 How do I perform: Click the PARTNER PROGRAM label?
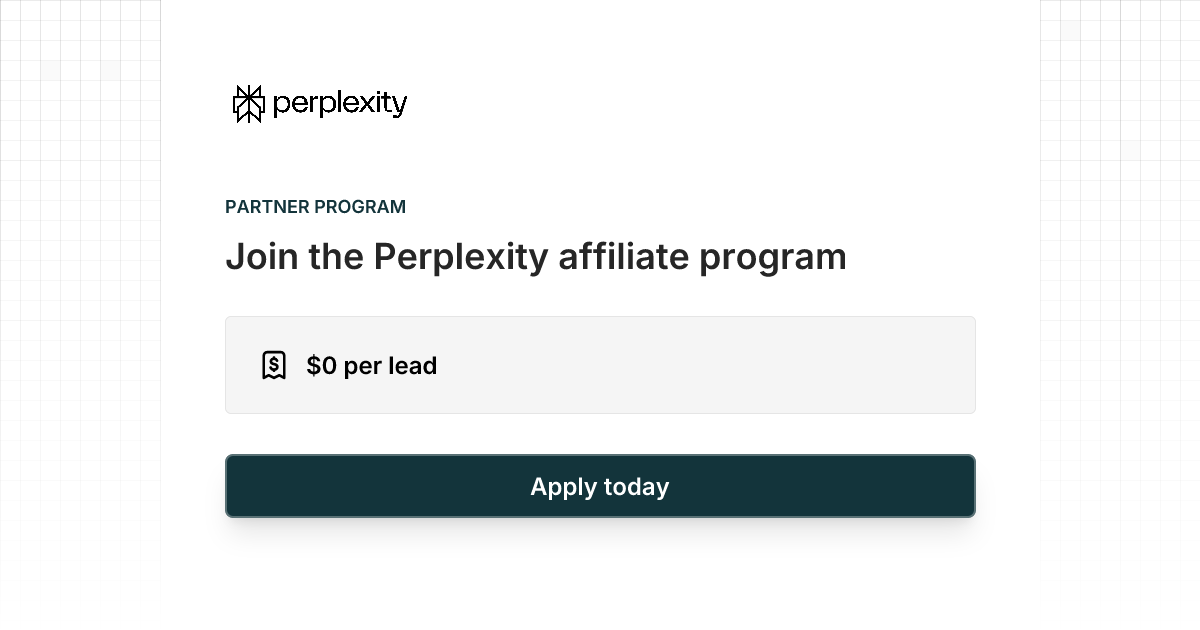[x=315, y=207]
